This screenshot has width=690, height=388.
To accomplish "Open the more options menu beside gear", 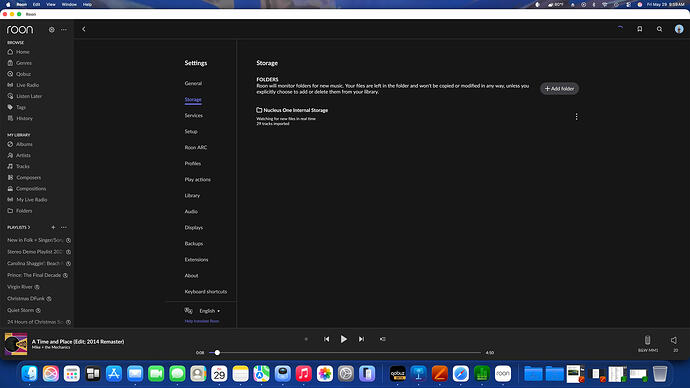I will [x=64, y=29].
